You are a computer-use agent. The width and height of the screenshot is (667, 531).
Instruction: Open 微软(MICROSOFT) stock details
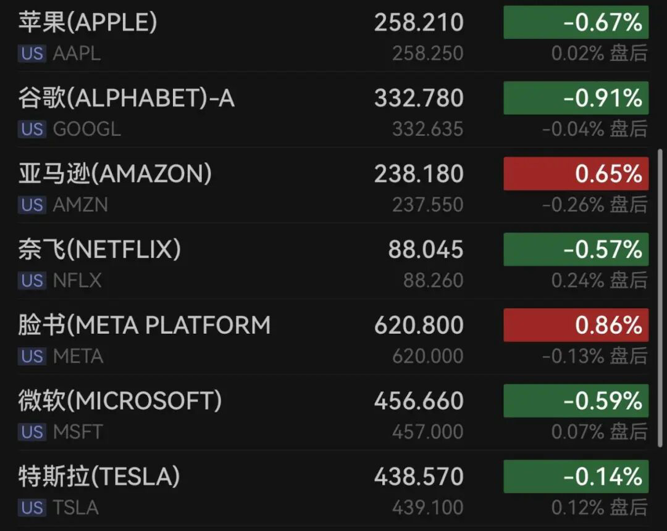[120, 401]
